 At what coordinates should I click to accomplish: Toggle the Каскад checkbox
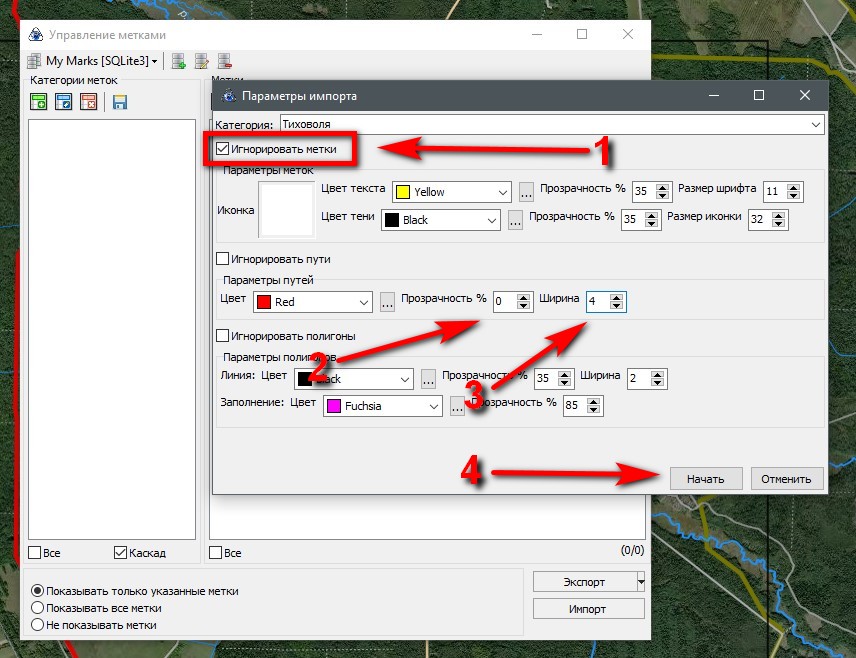(120, 553)
